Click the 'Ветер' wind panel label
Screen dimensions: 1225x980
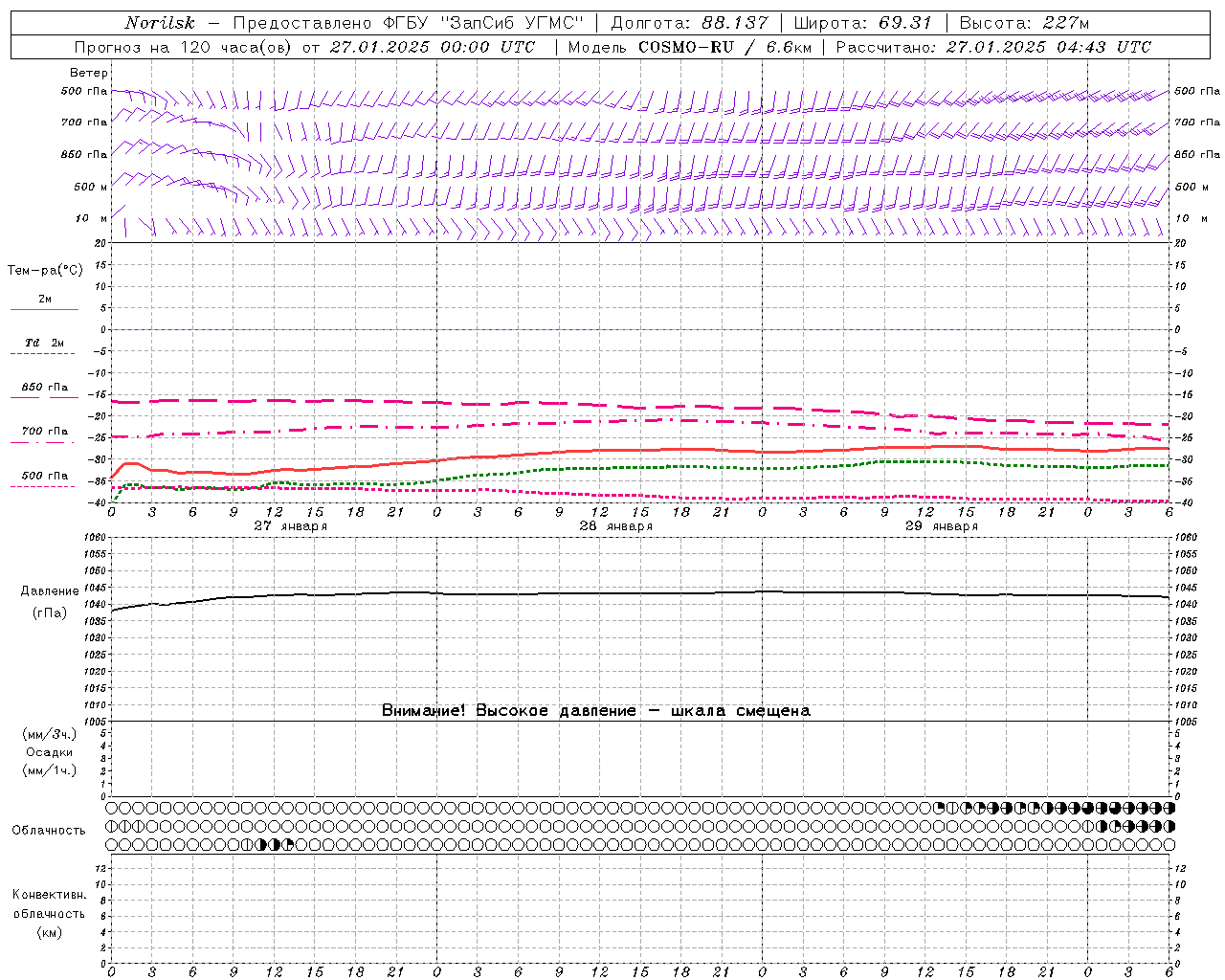(89, 73)
